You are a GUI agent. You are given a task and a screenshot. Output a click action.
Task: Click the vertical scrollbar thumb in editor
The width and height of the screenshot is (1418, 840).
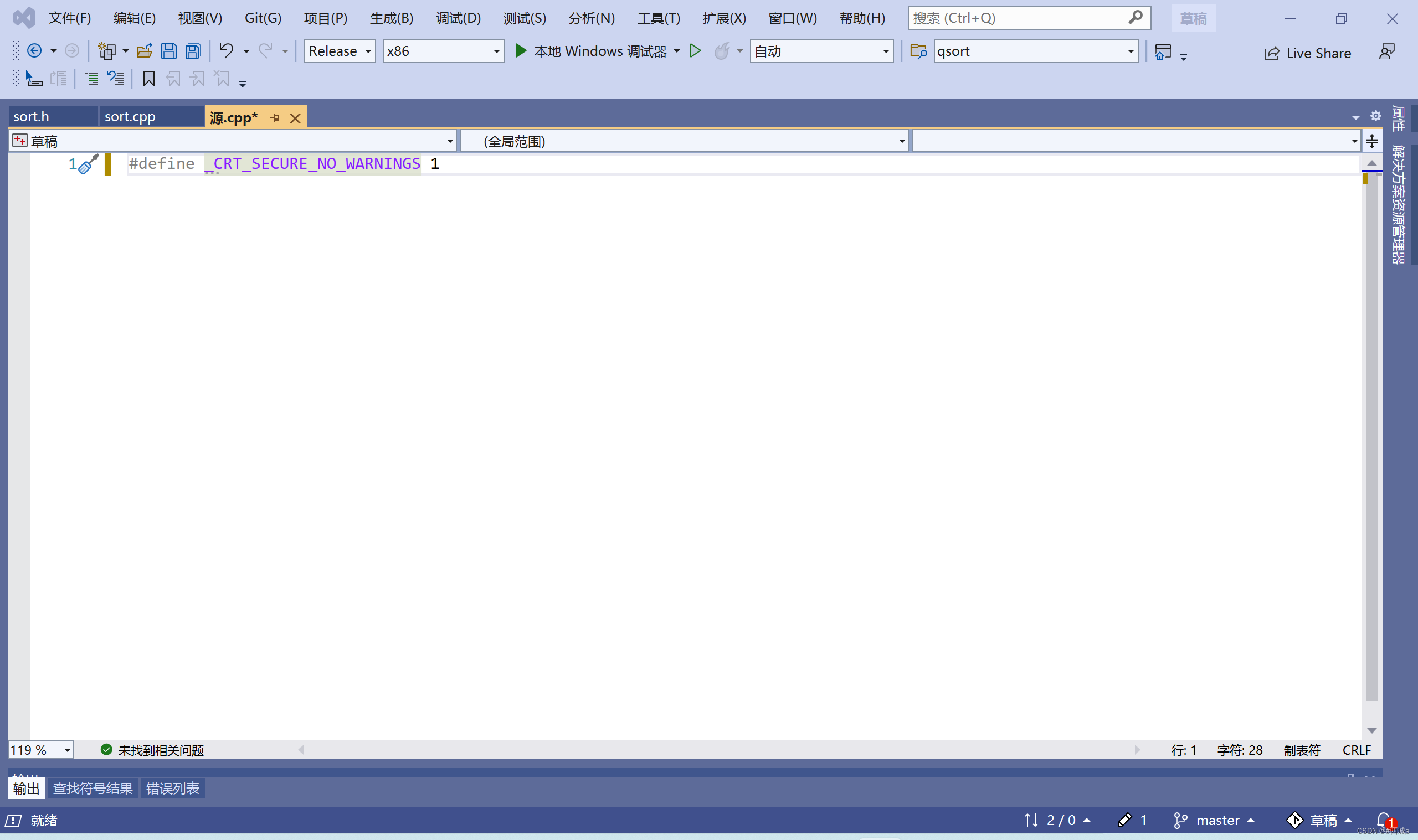pos(1371,436)
